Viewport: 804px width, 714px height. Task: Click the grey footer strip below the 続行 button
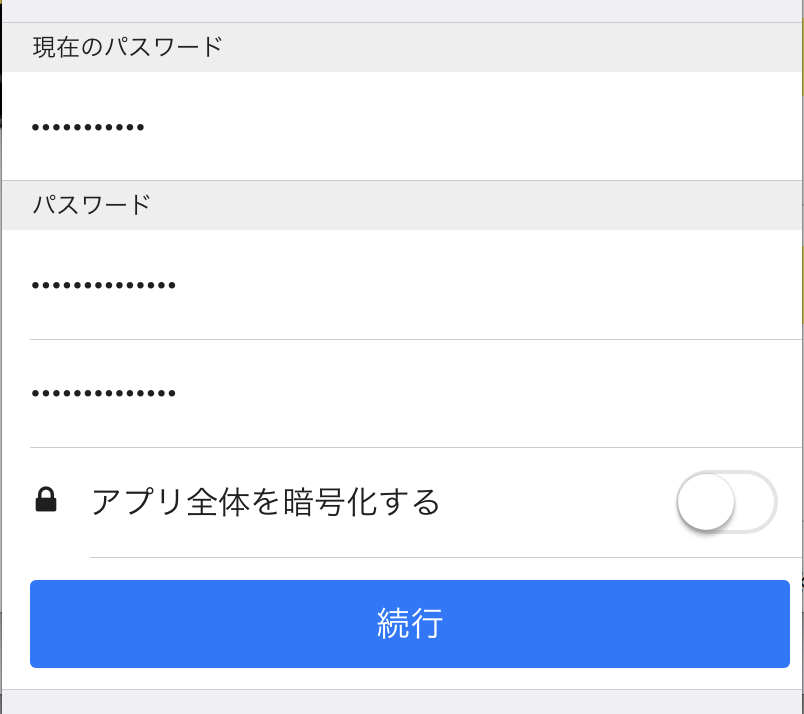402,702
